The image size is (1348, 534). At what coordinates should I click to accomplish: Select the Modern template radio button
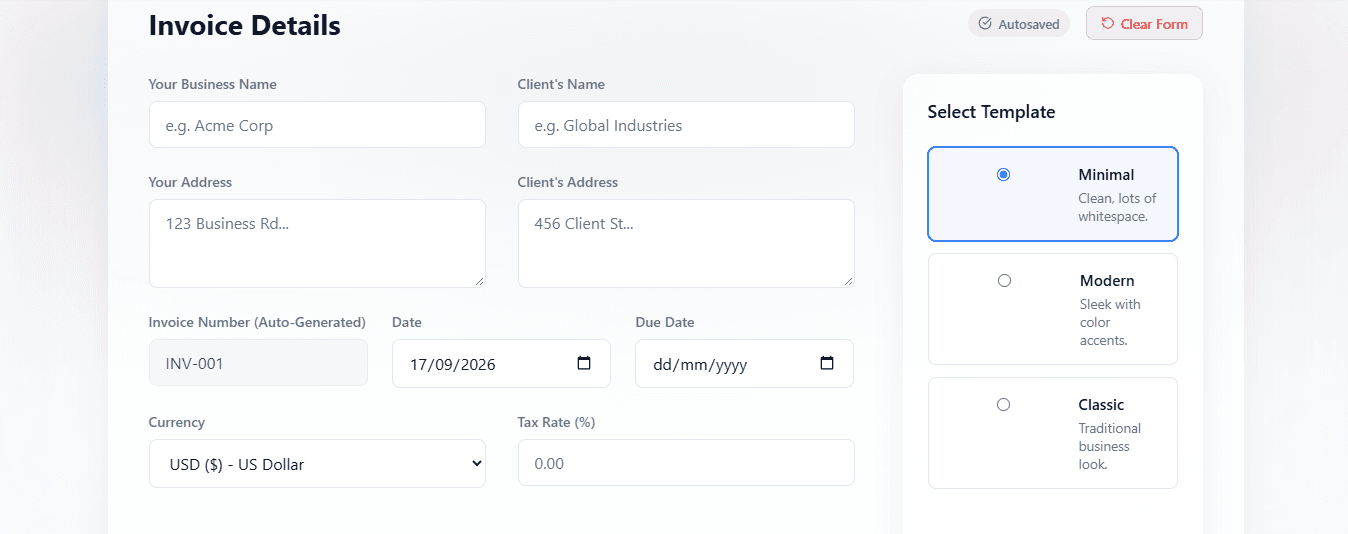pos(1004,280)
